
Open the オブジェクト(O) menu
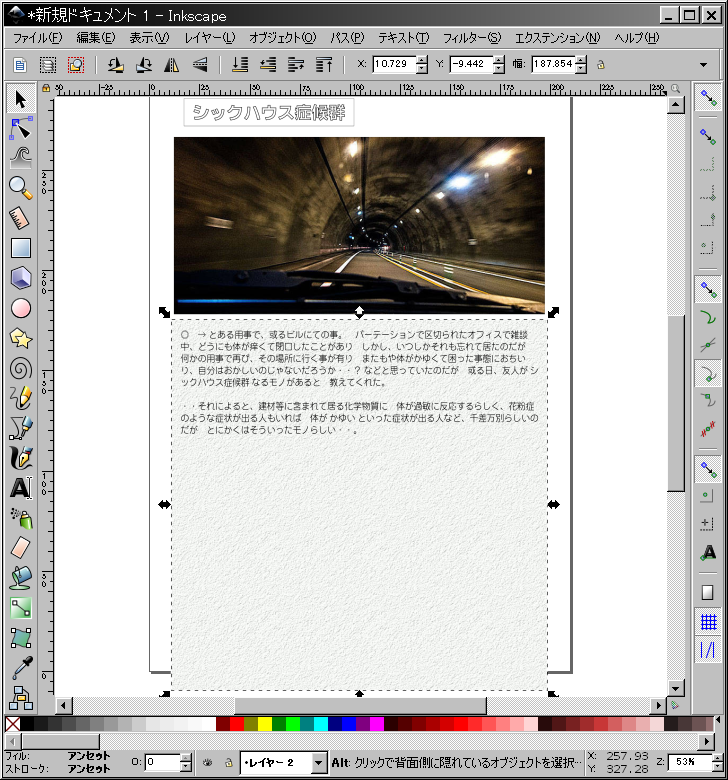click(282, 38)
